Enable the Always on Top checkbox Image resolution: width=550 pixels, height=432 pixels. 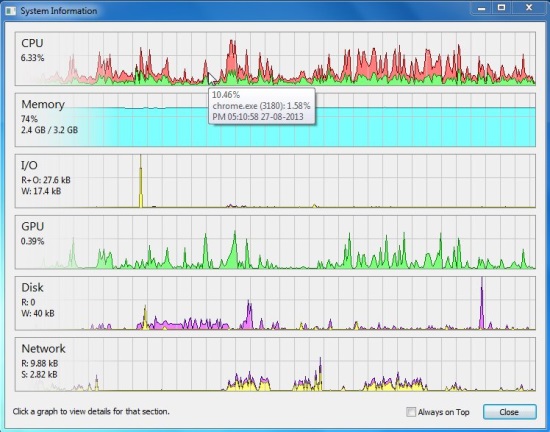[411, 412]
